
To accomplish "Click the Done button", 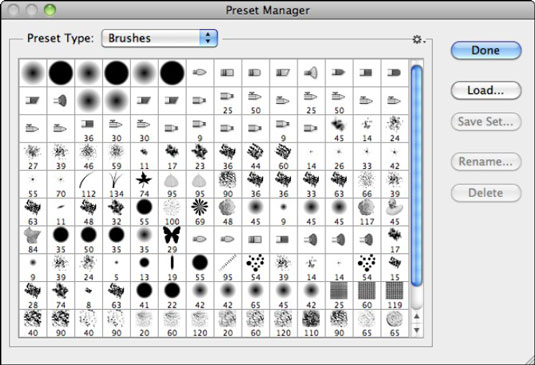I will pos(486,50).
